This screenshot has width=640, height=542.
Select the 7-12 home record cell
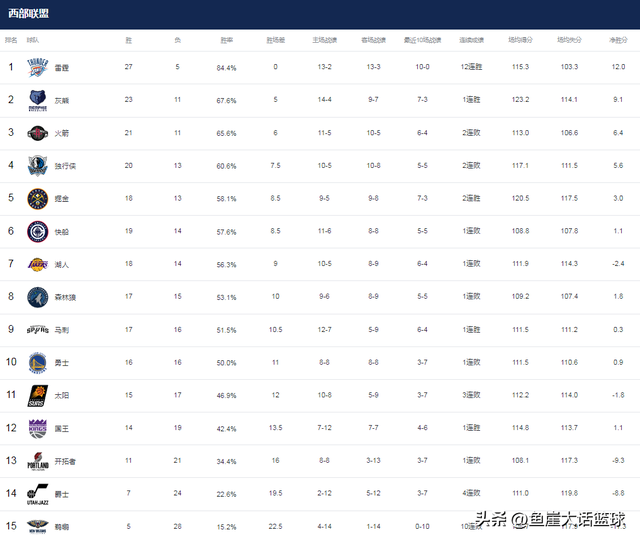[324, 428]
